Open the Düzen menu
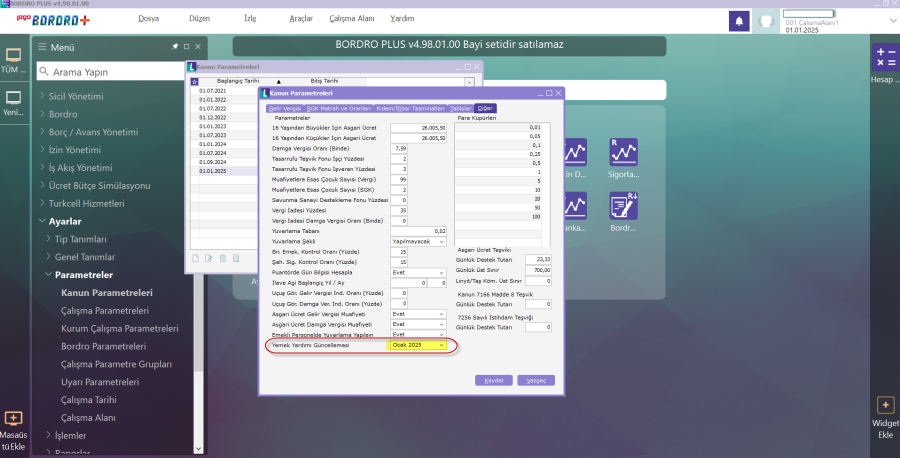 coord(199,18)
